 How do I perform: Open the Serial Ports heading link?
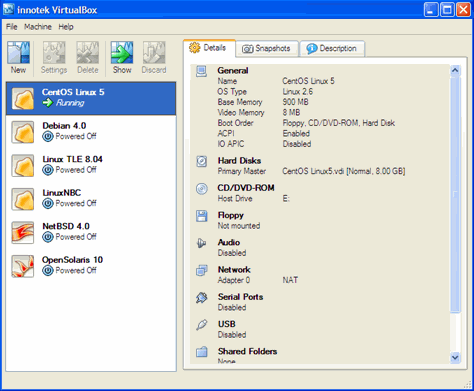click(x=240, y=297)
